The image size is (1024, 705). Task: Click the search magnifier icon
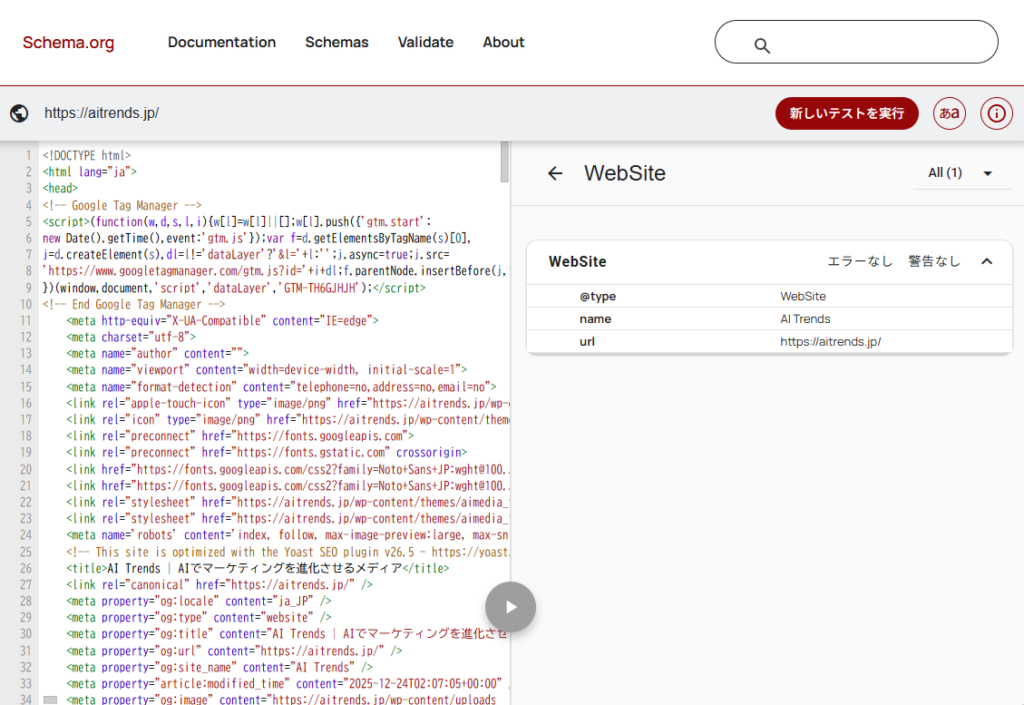[x=762, y=45]
